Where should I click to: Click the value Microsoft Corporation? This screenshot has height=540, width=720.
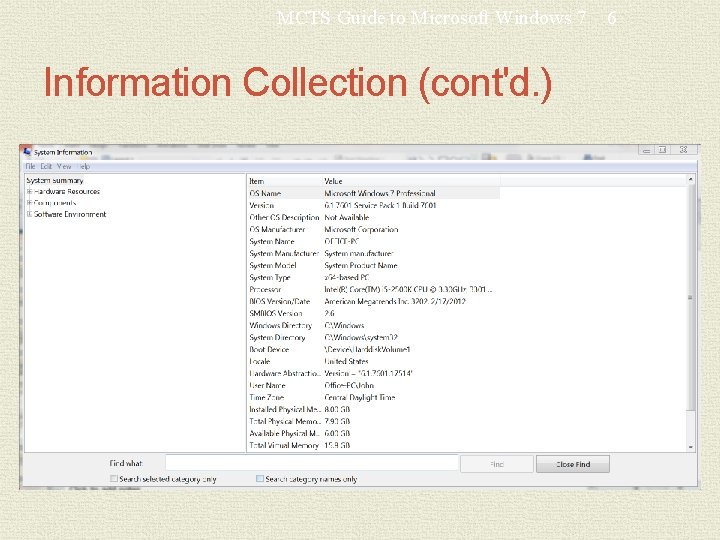361,229
